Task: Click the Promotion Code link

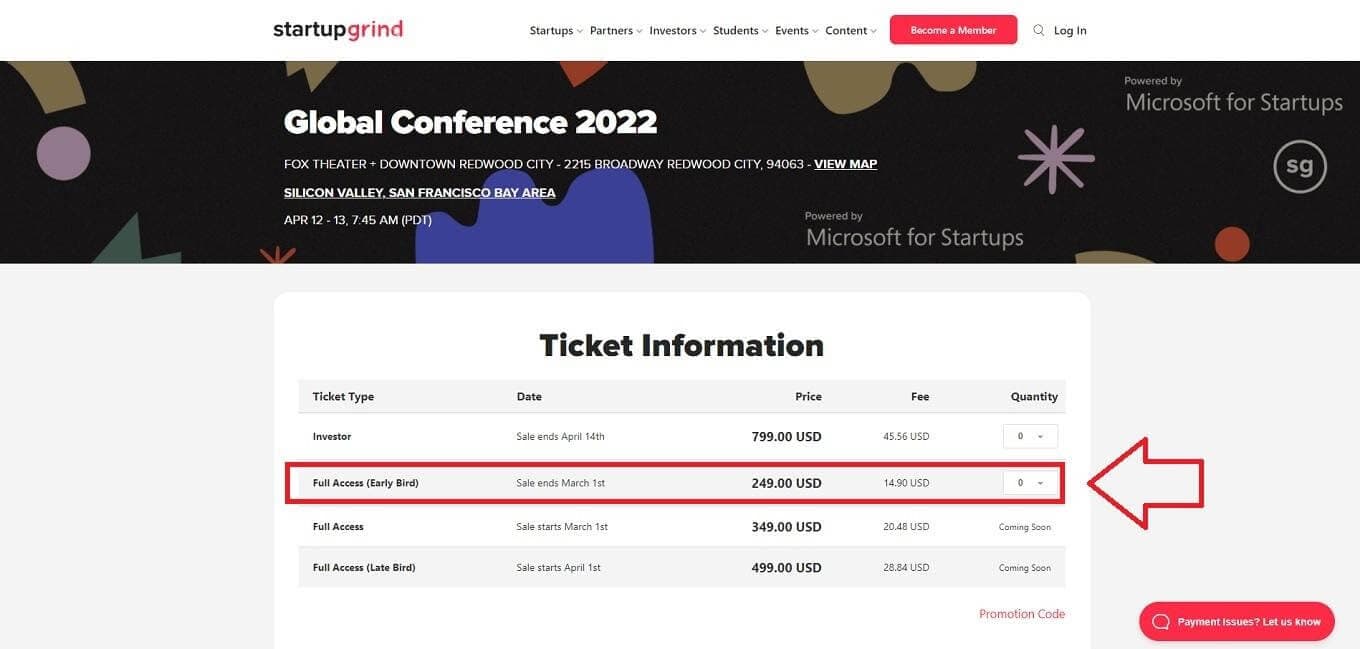Action: (x=1022, y=613)
